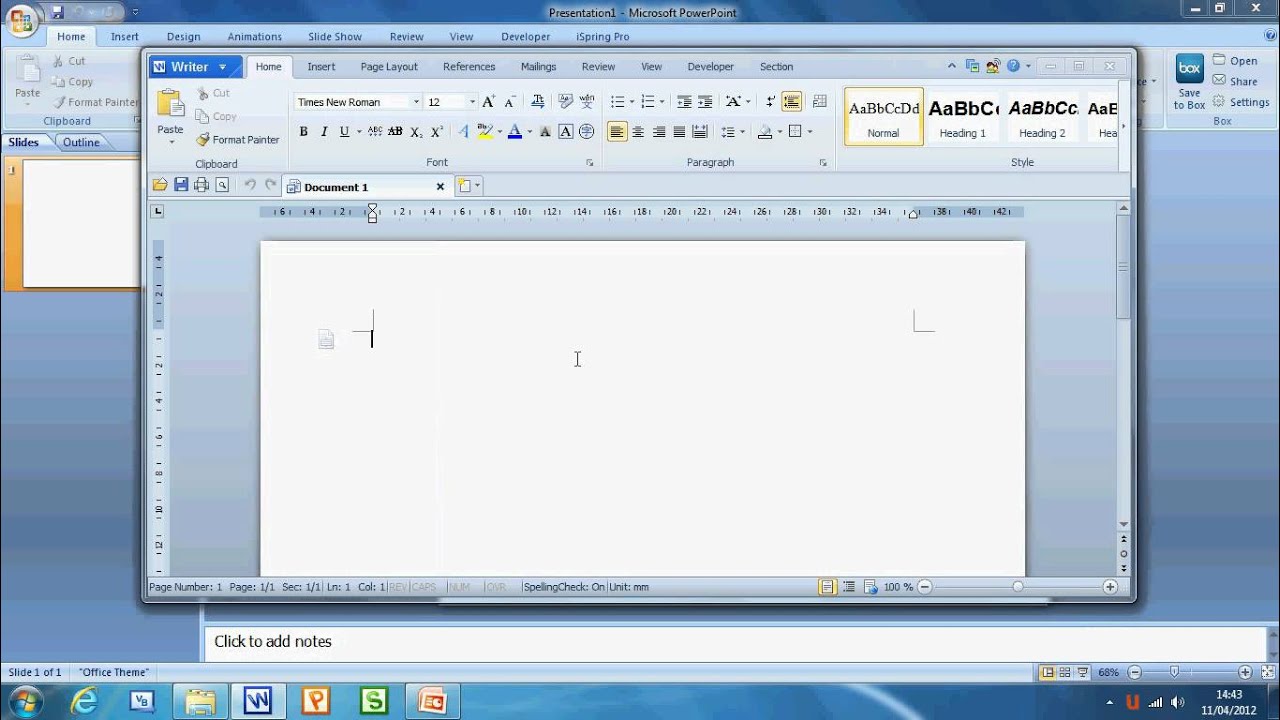Apply Italic formatting in Writer ribbon
The image size is (1280, 720).
[324, 132]
